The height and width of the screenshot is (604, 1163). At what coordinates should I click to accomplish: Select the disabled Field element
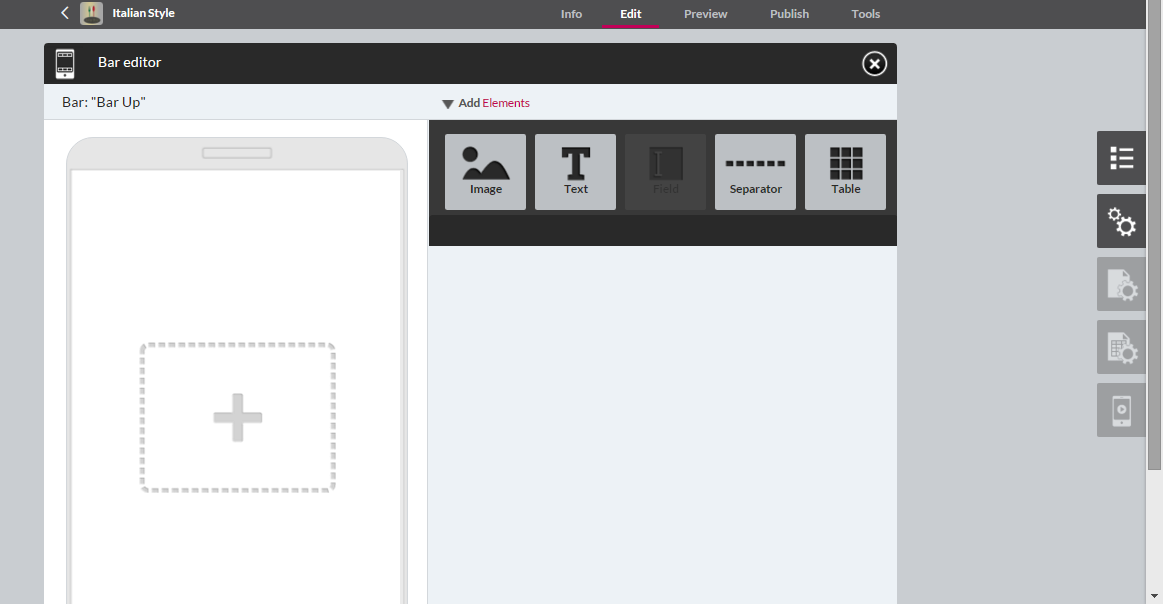tap(665, 172)
